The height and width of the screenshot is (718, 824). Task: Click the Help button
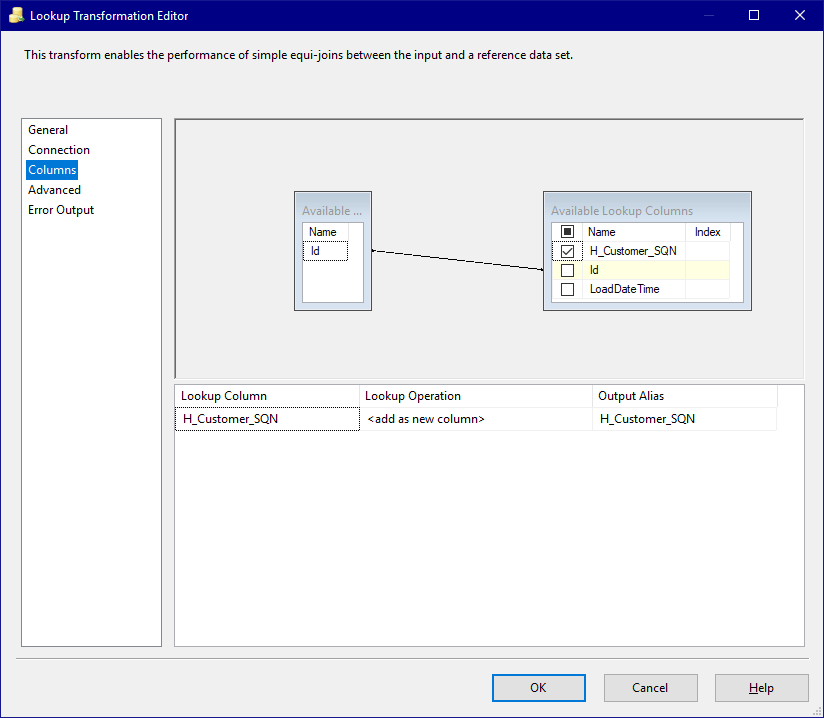coord(761,688)
